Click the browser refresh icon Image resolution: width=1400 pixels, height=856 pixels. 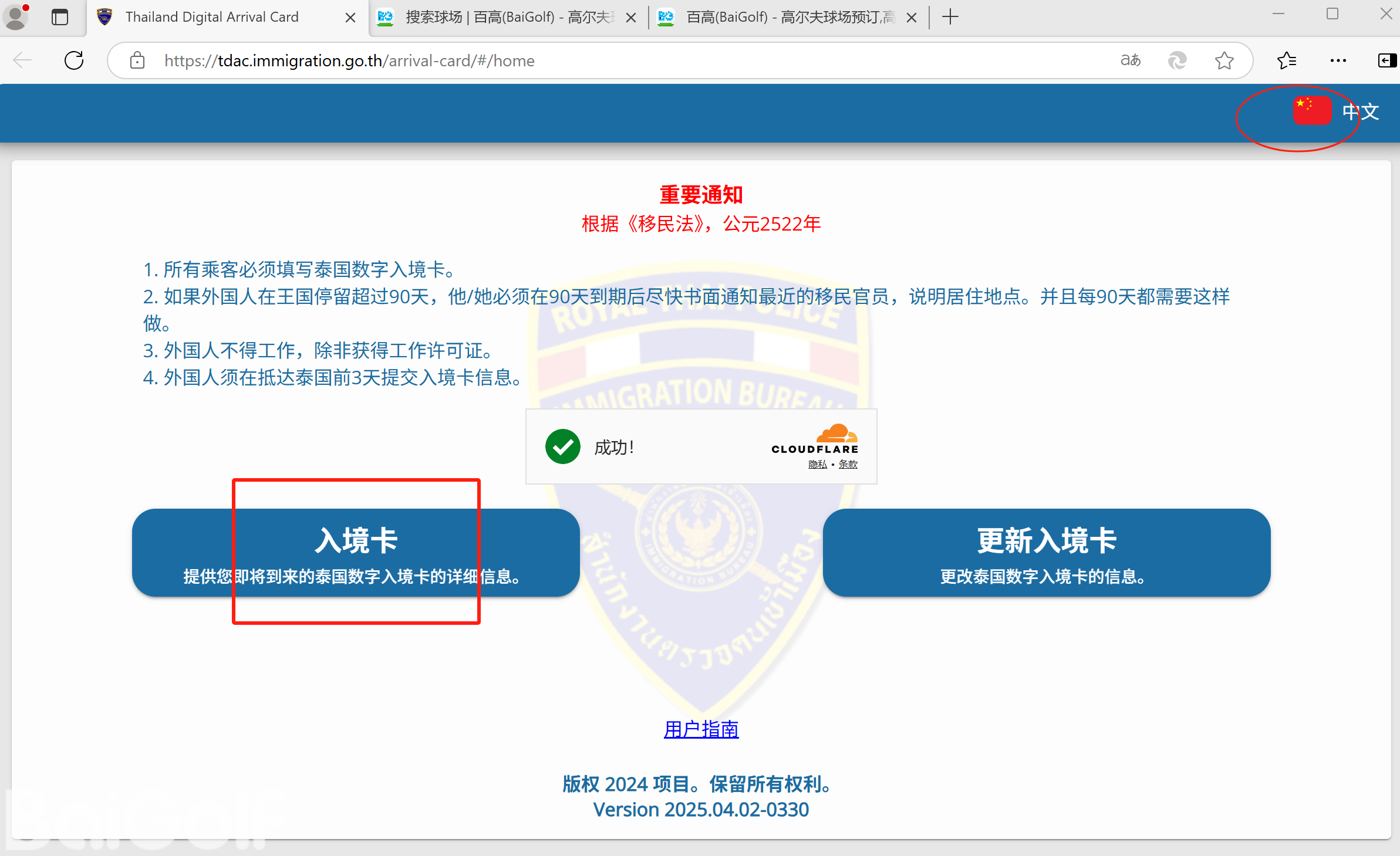coord(74,60)
